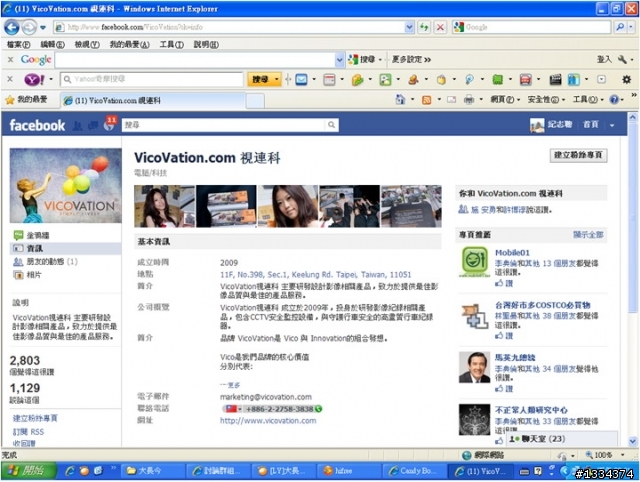Image resolution: width=640 pixels, height=482 pixels.
Task: Select the (11) VicoVation.com browser tab
Action: pyautogui.click(x=153, y=100)
